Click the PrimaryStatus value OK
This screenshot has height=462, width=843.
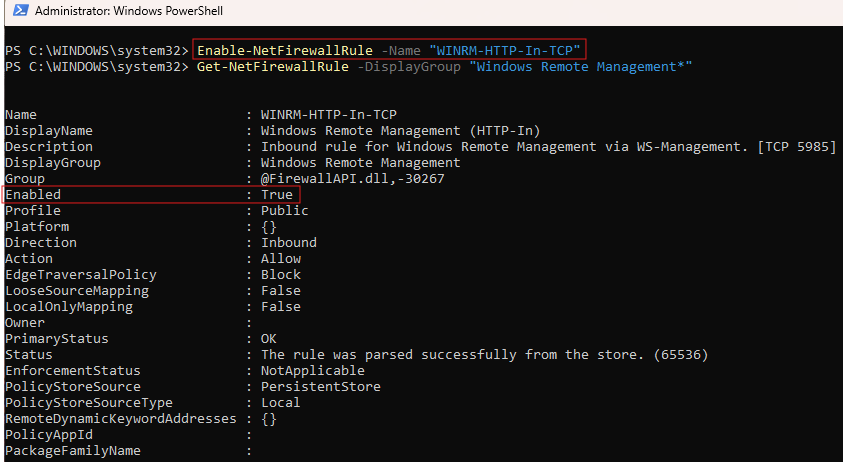click(269, 339)
